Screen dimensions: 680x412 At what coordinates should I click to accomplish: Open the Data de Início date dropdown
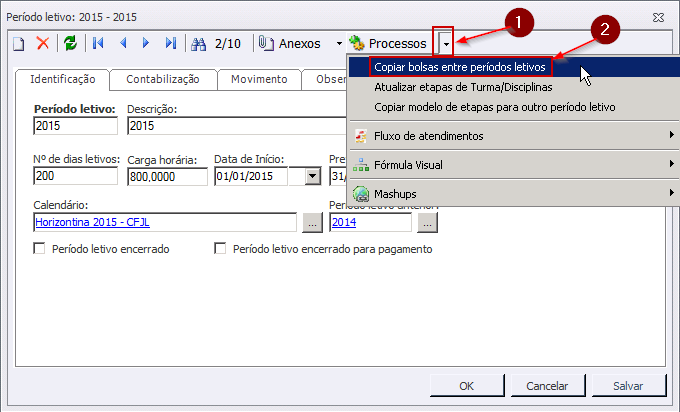(x=312, y=176)
